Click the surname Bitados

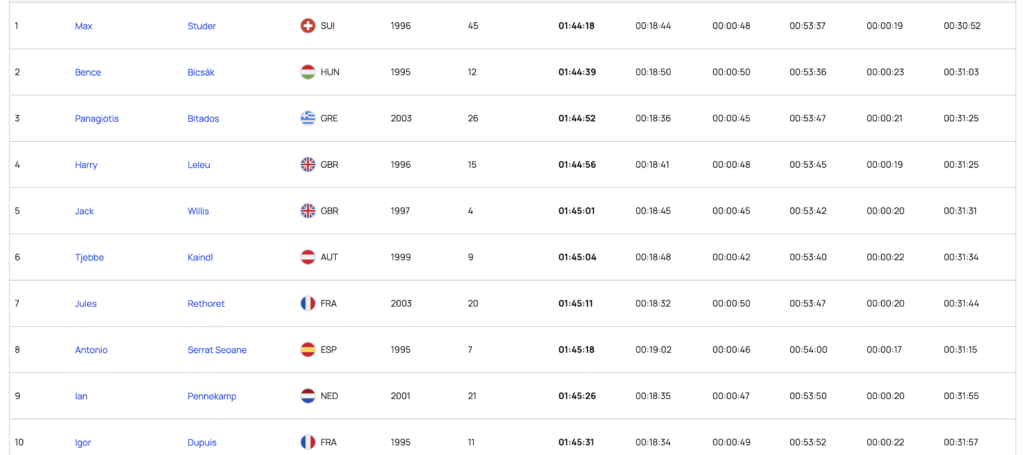[203, 118]
